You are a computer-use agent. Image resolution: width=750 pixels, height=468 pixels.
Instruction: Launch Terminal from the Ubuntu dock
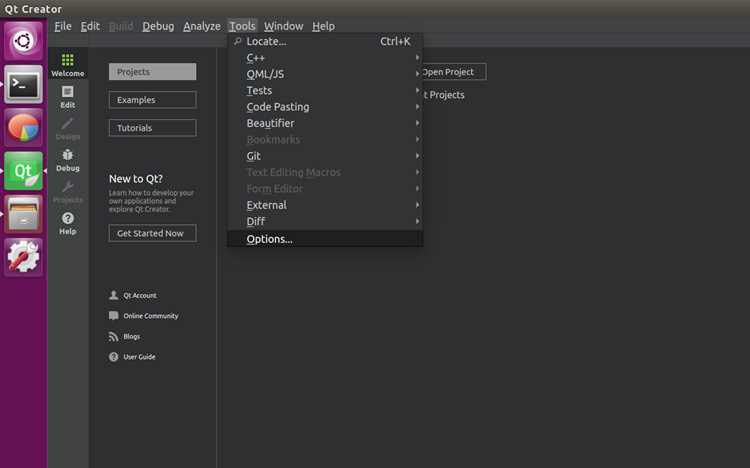23,84
